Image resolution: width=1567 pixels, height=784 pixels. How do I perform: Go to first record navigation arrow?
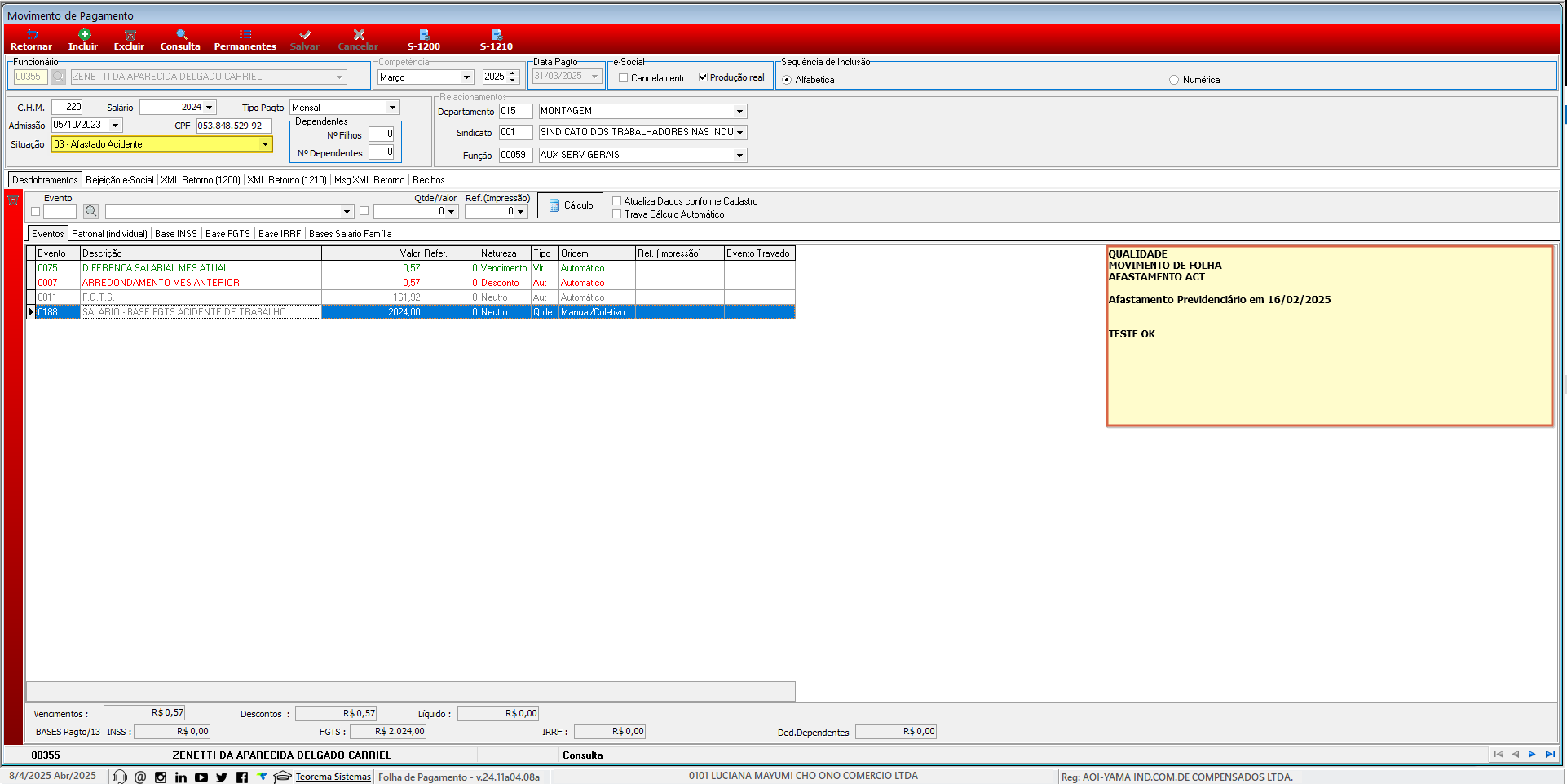point(1499,755)
